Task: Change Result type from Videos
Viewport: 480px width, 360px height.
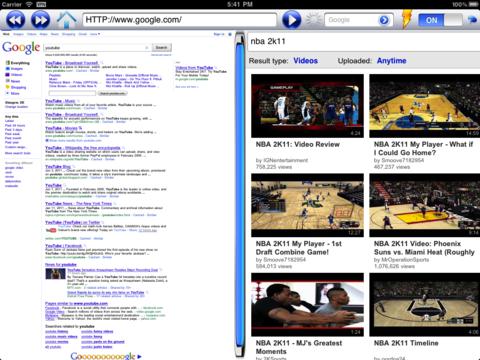Action: tap(305, 61)
